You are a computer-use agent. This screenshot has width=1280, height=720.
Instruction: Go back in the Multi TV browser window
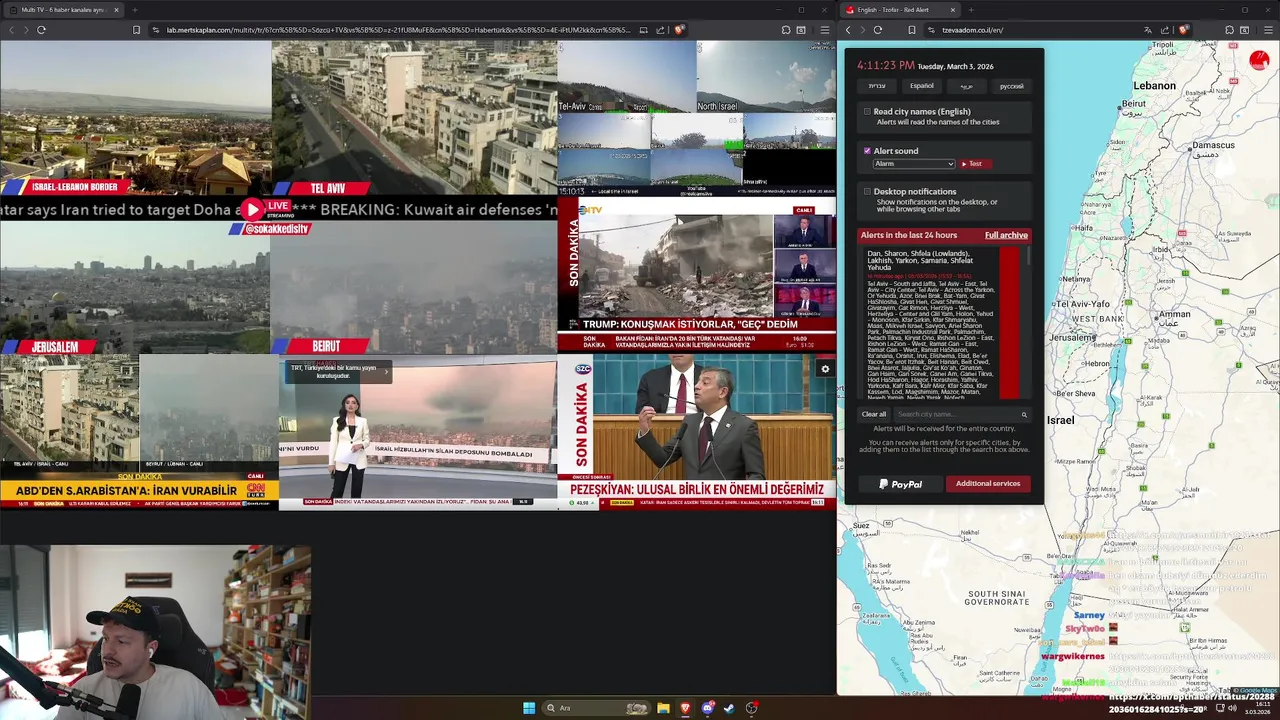point(11,30)
